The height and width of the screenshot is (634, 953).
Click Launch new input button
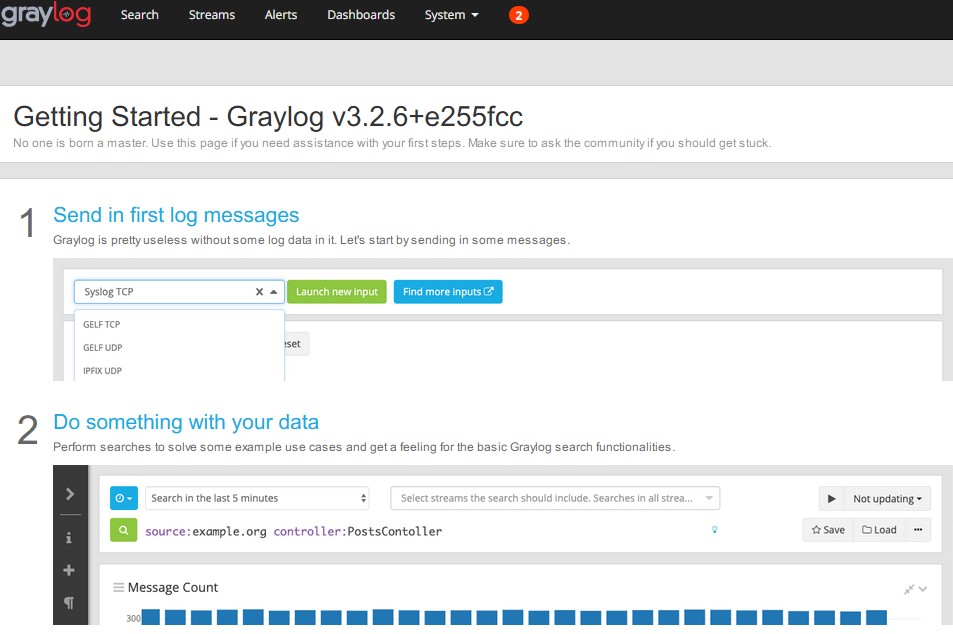(337, 292)
